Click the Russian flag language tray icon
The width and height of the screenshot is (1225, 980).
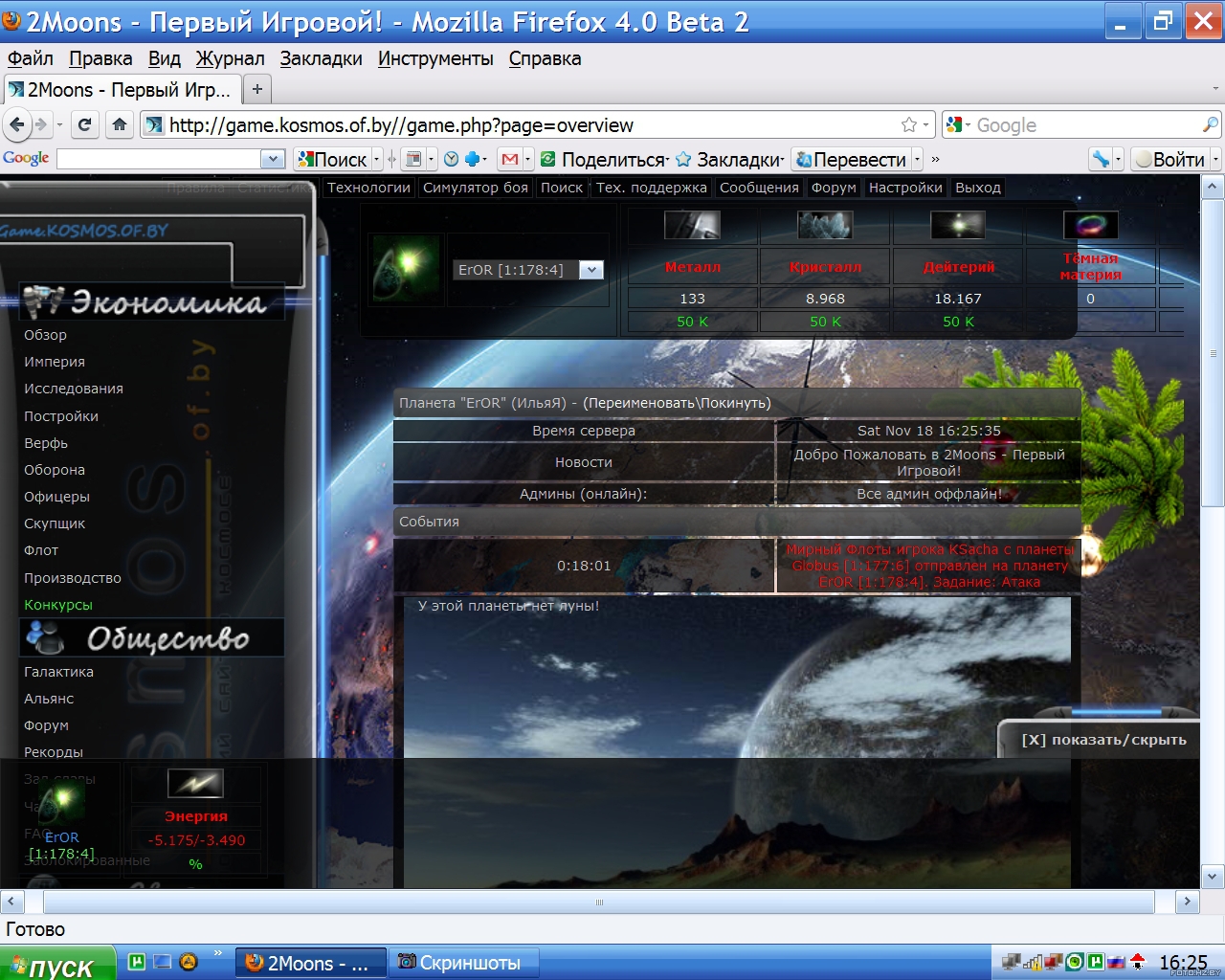(x=1116, y=962)
